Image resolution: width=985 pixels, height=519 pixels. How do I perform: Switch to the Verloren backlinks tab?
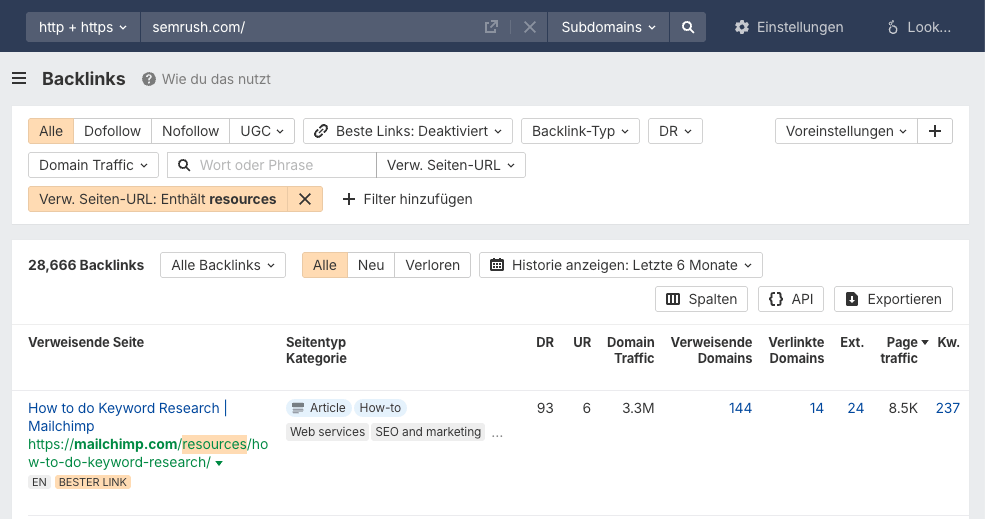pyautogui.click(x=432, y=265)
